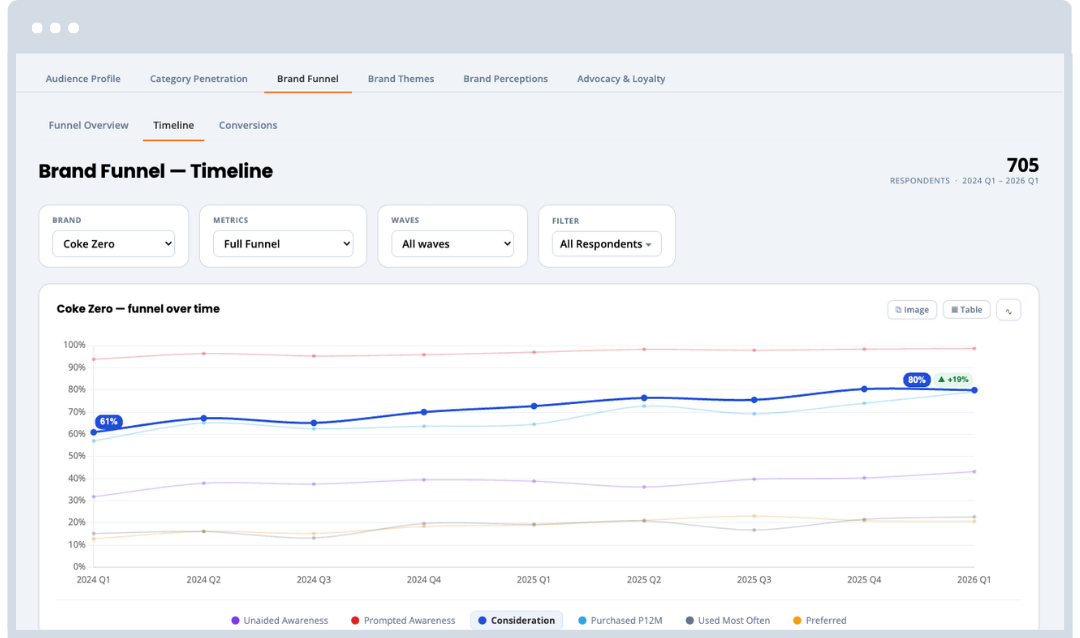This screenshot has height=638, width=1080.
Task: Click the 50% y-axis label
Action: click(76, 455)
